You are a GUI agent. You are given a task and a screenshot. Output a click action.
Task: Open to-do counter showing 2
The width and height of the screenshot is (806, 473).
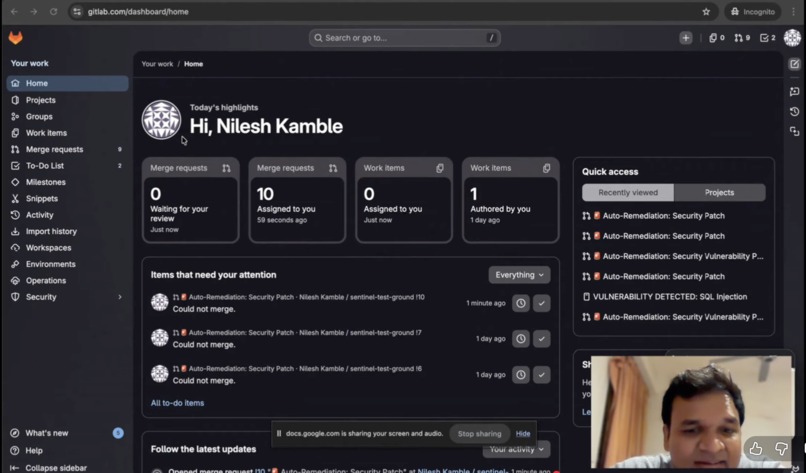[x=767, y=38]
